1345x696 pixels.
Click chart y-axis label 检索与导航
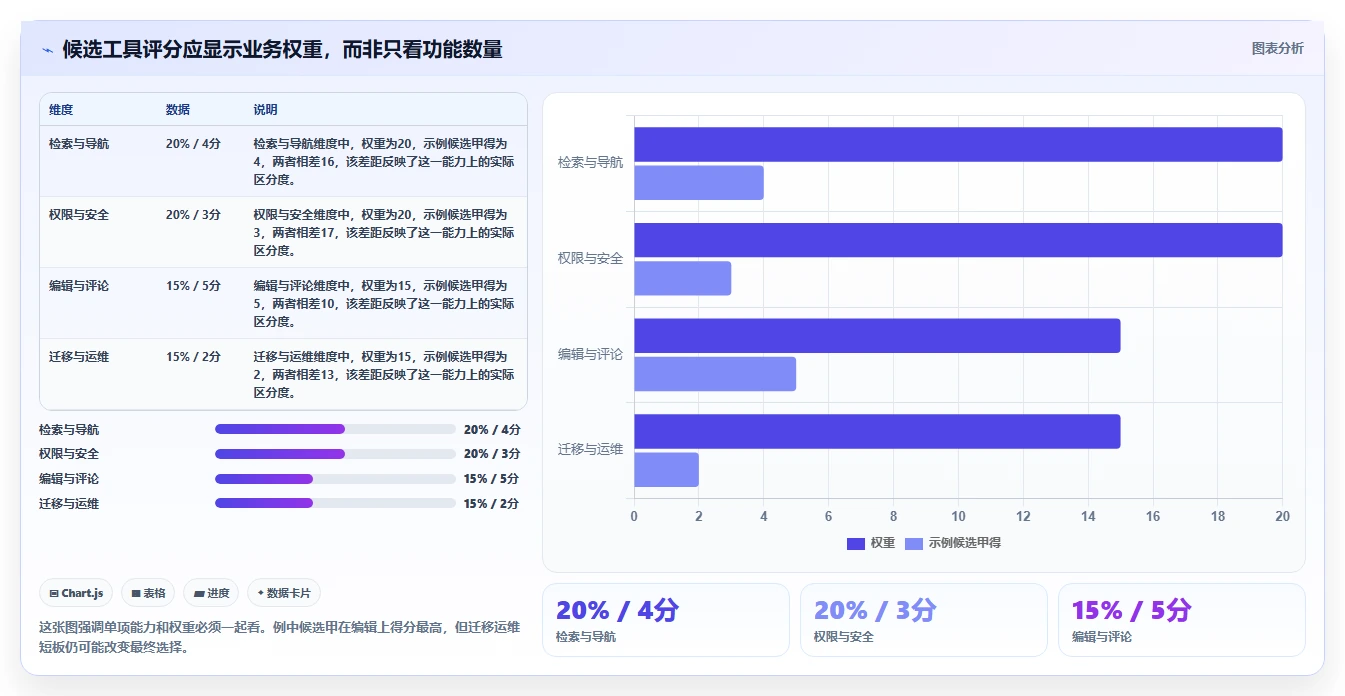click(590, 162)
